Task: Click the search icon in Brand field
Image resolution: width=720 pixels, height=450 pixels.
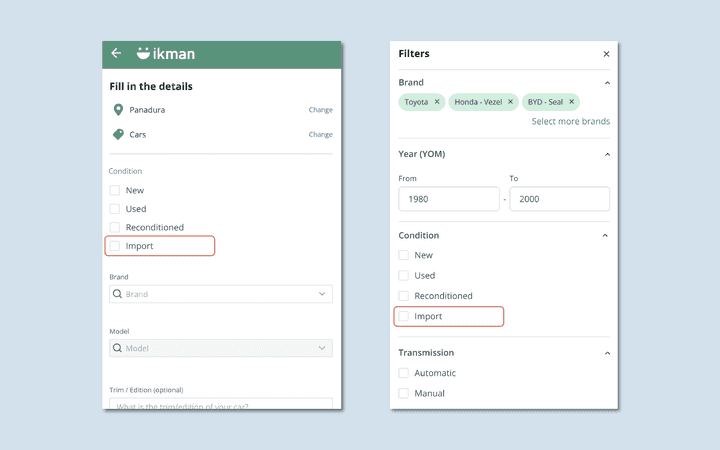Action: pos(117,294)
